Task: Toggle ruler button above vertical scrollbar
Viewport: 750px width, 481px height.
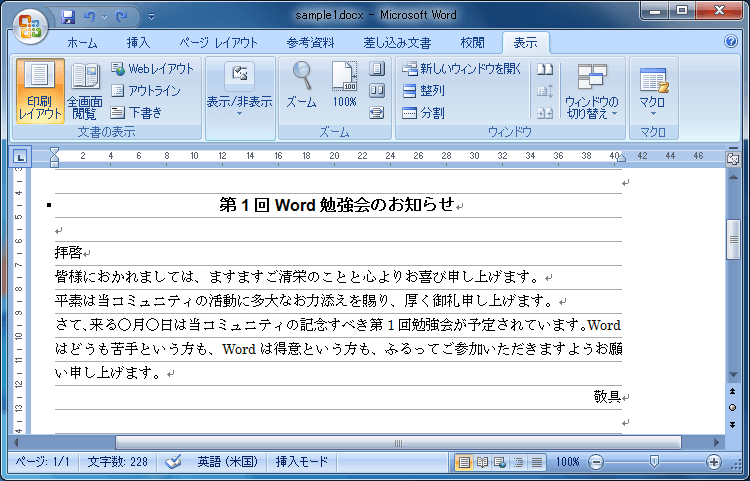Action: coord(733,159)
